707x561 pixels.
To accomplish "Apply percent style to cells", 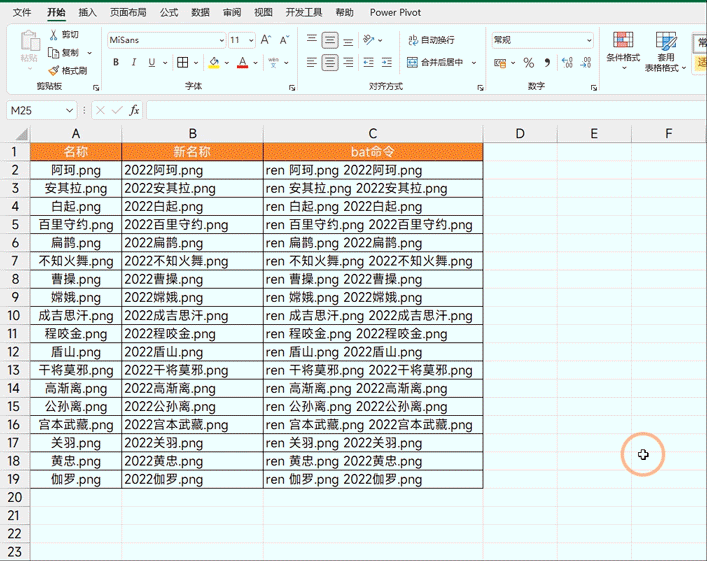I will (x=529, y=63).
